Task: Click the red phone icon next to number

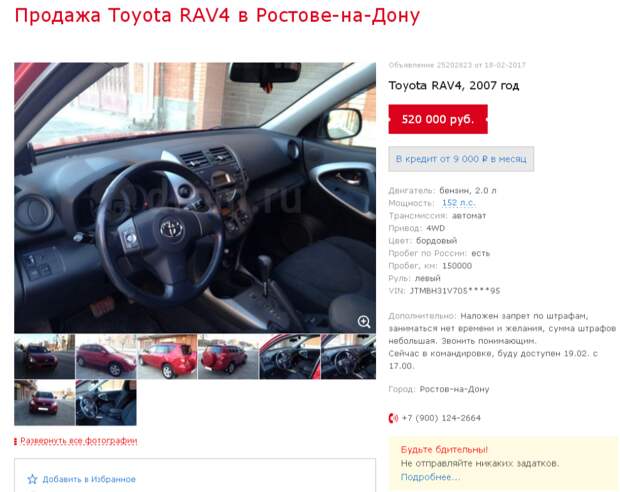Action: coord(393,418)
